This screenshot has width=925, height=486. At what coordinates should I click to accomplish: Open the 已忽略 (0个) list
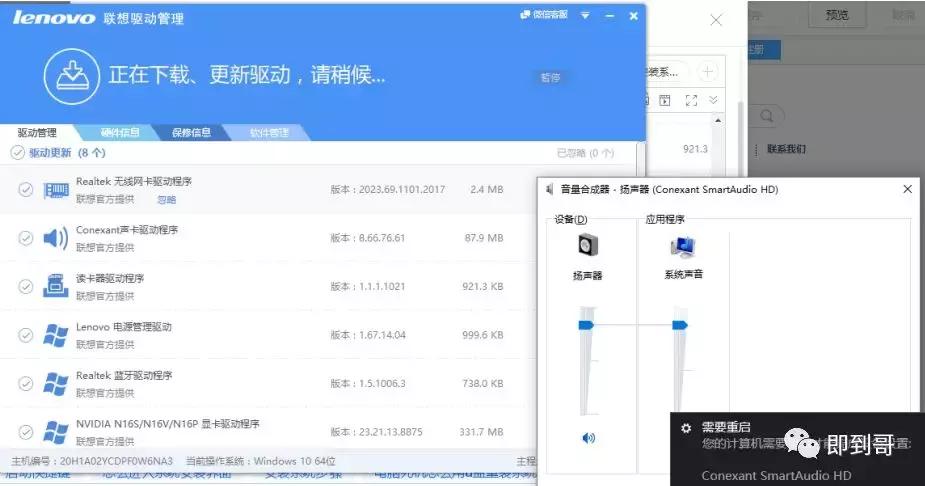tap(585, 153)
